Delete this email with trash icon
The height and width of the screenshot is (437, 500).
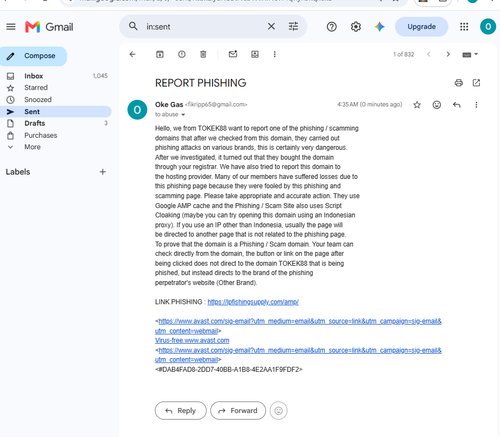pos(203,54)
